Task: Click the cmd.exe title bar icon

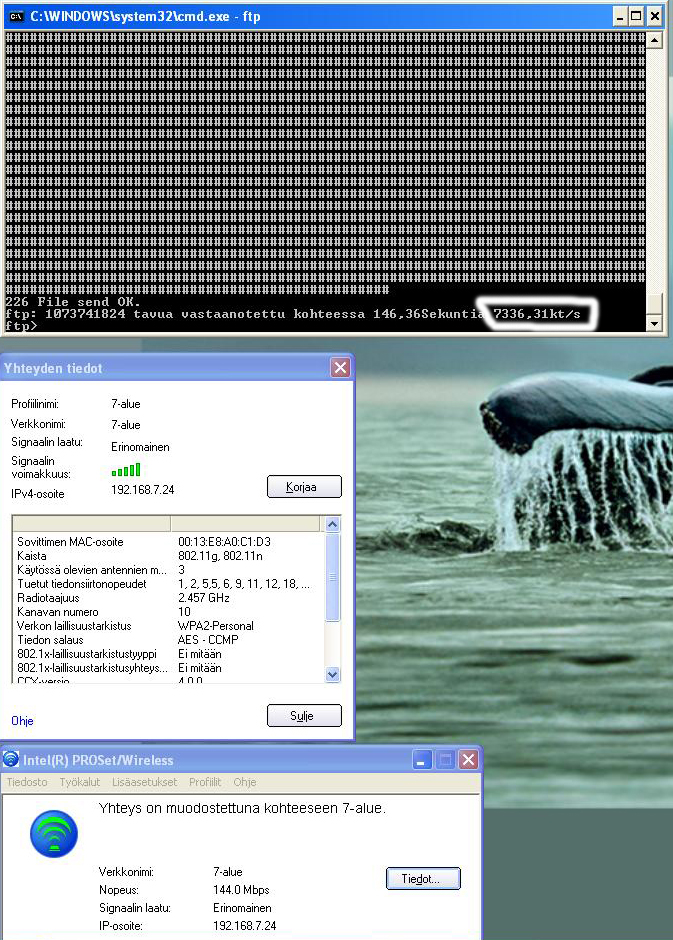Action: [15, 16]
